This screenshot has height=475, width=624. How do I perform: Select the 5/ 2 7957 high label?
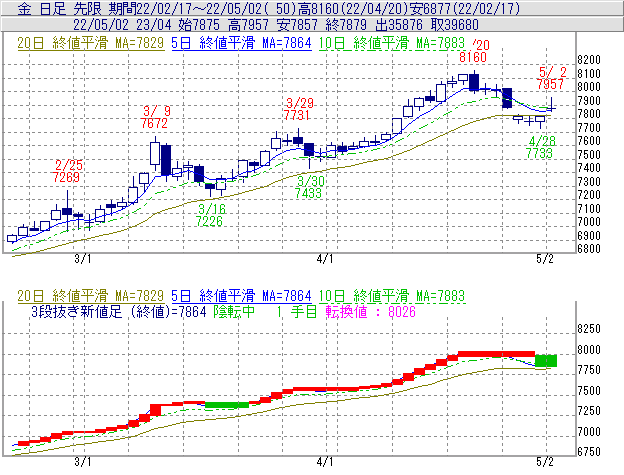551,78
